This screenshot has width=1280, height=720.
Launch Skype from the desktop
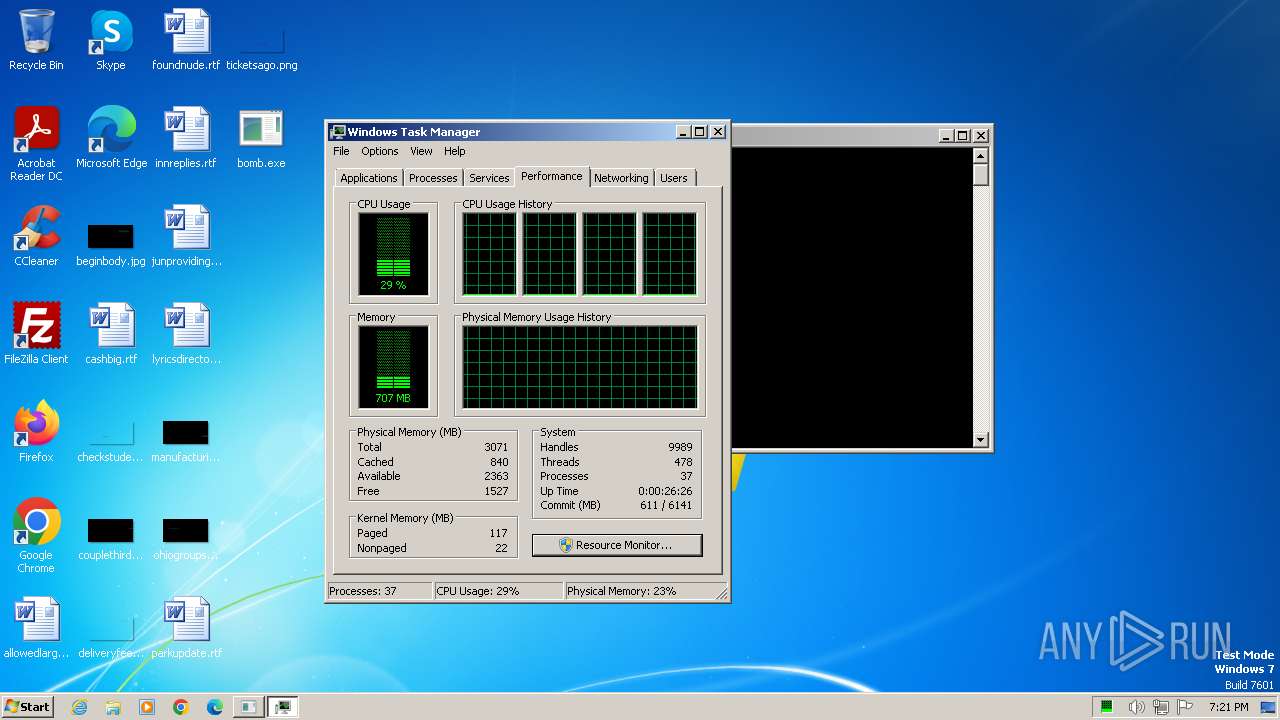pos(111,40)
